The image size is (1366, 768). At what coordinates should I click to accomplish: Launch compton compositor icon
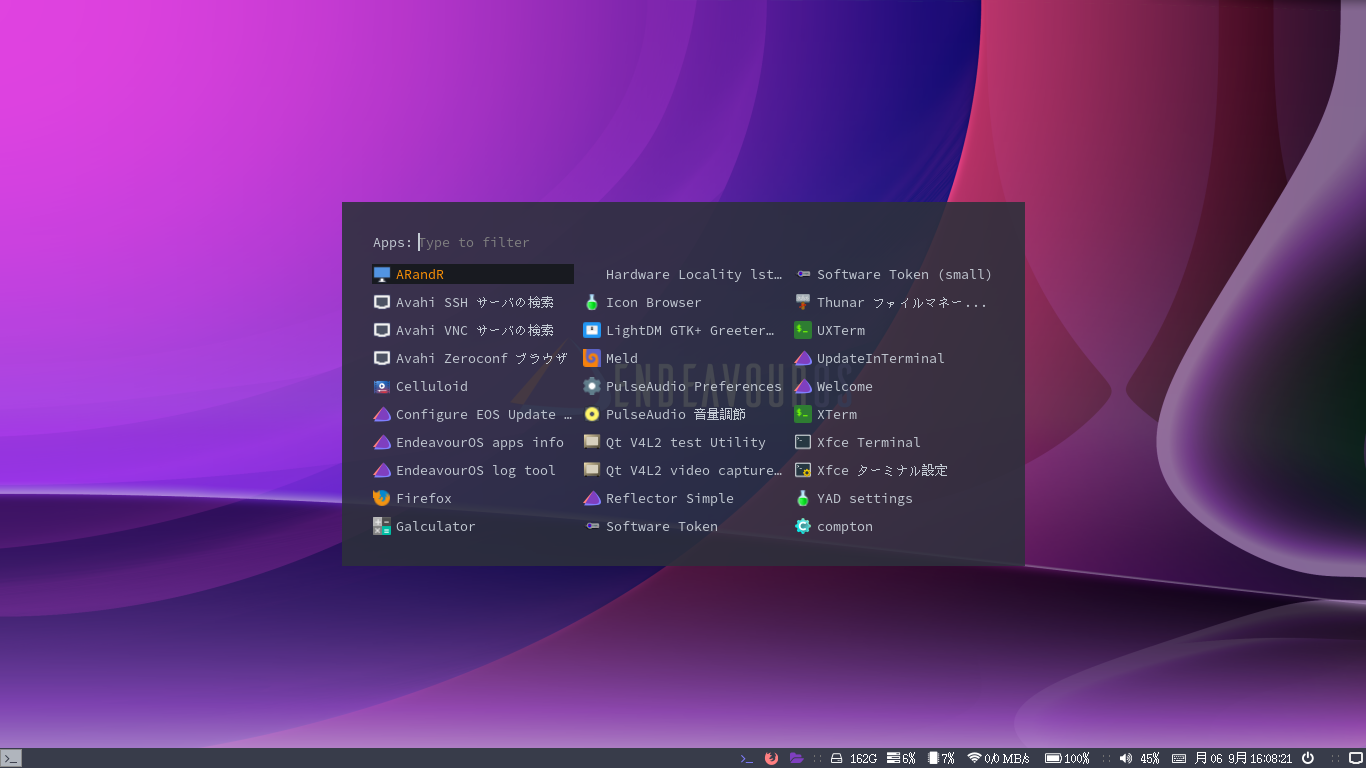coord(803,526)
